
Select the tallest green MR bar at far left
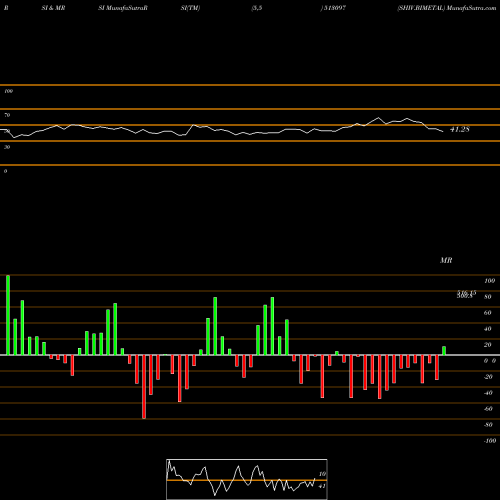point(8,315)
